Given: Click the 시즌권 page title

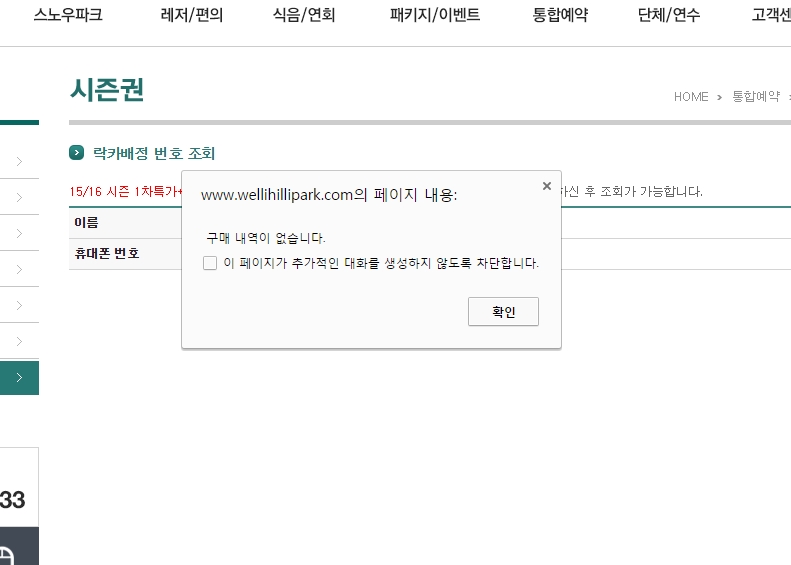Looking at the screenshot, I should pyautogui.click(x=107, y=90).
